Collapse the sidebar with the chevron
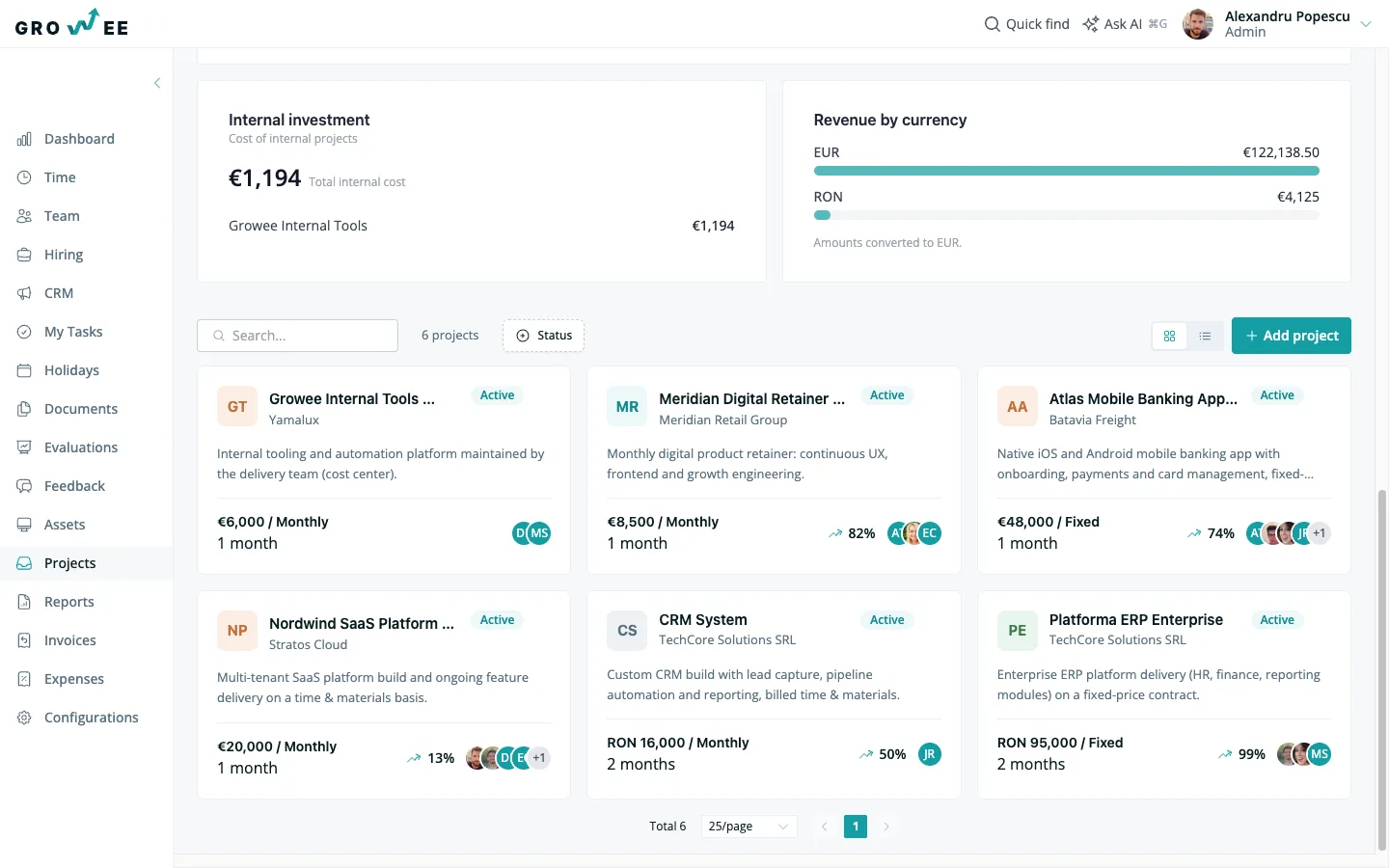This screenshot has width=1389, height=868. [x=157, y=83]
